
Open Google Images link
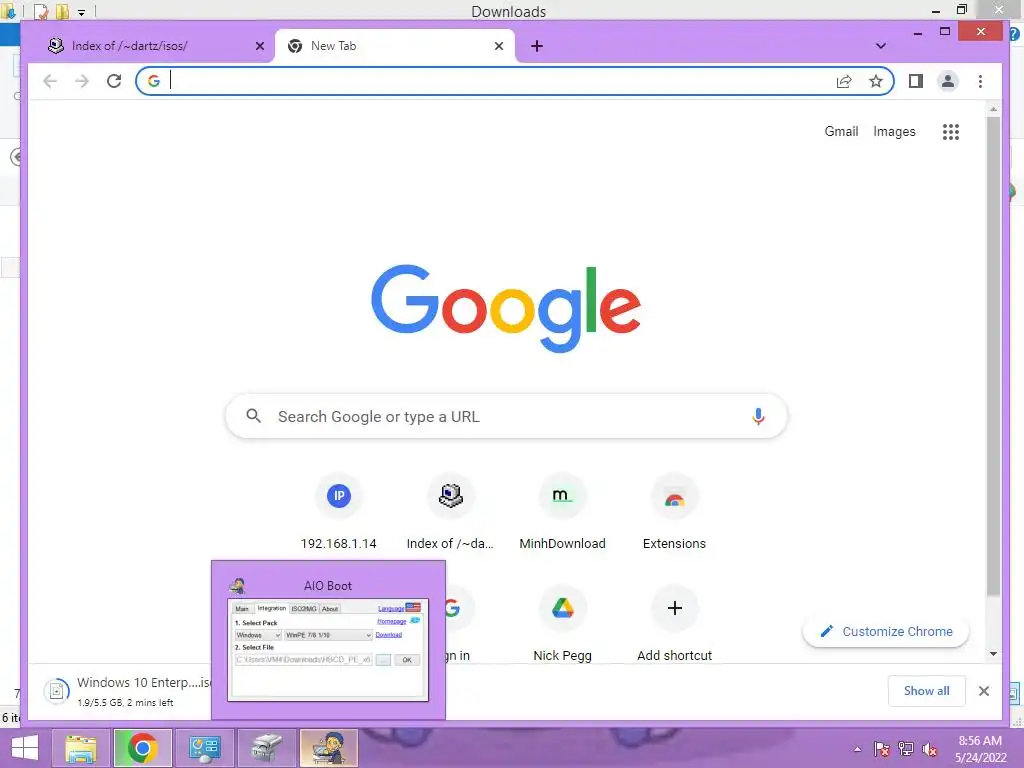point(894,131)
